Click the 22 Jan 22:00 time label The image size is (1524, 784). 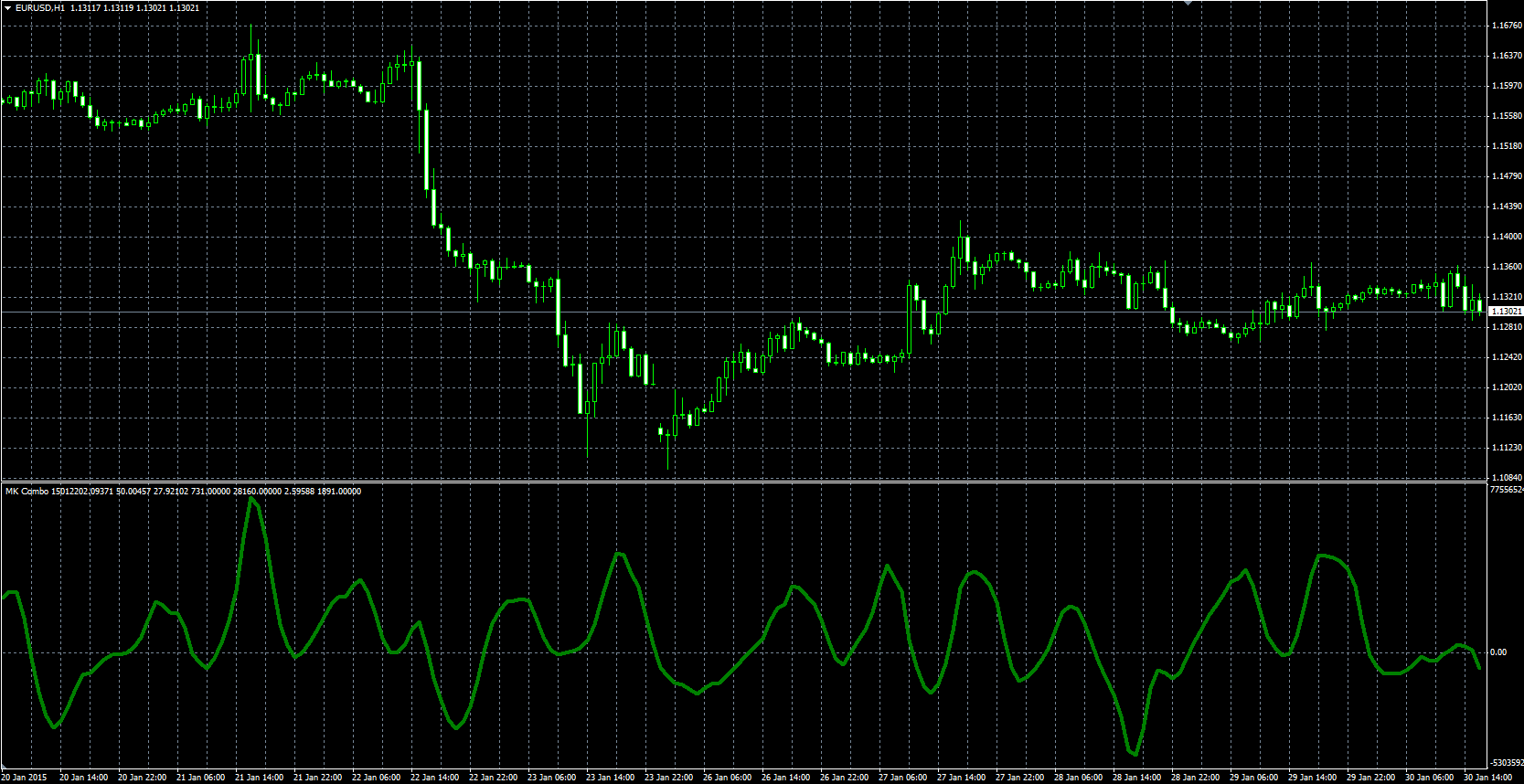493,778
